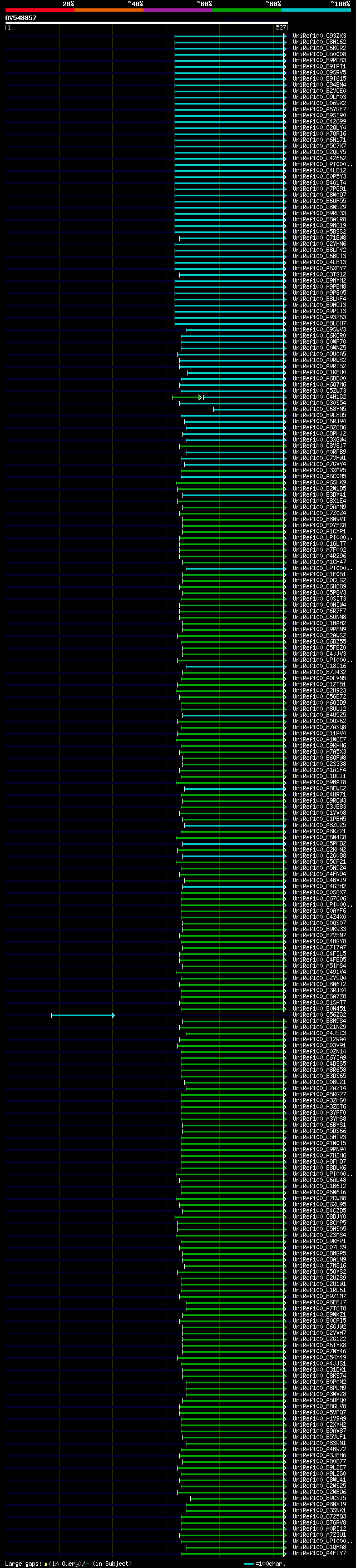356x1568 pixels.
Task: Select UniRef100_A6SHK9 label
Action: pyautogui.click(x=319, y=483)
